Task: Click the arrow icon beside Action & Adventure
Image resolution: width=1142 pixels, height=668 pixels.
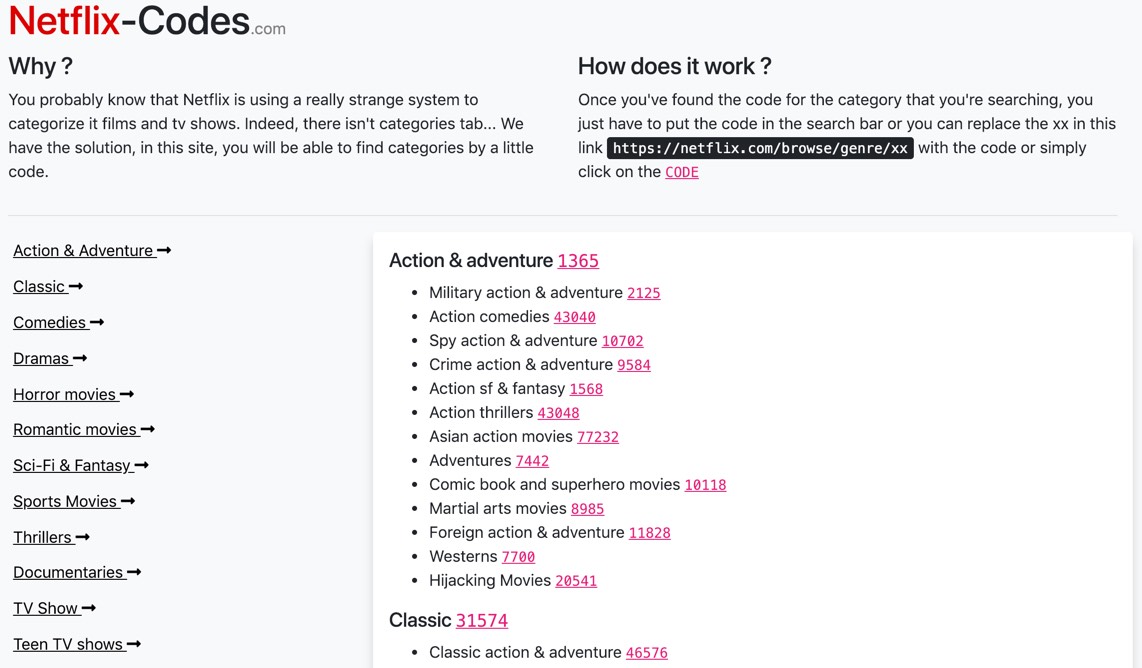Action: pos(164,251)
